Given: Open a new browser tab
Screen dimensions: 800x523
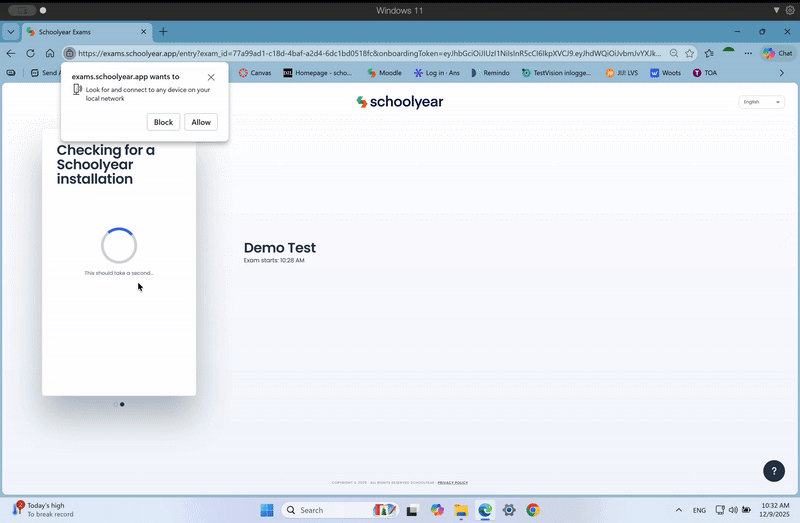Looking at the screenshot, I should coord(163,32).
